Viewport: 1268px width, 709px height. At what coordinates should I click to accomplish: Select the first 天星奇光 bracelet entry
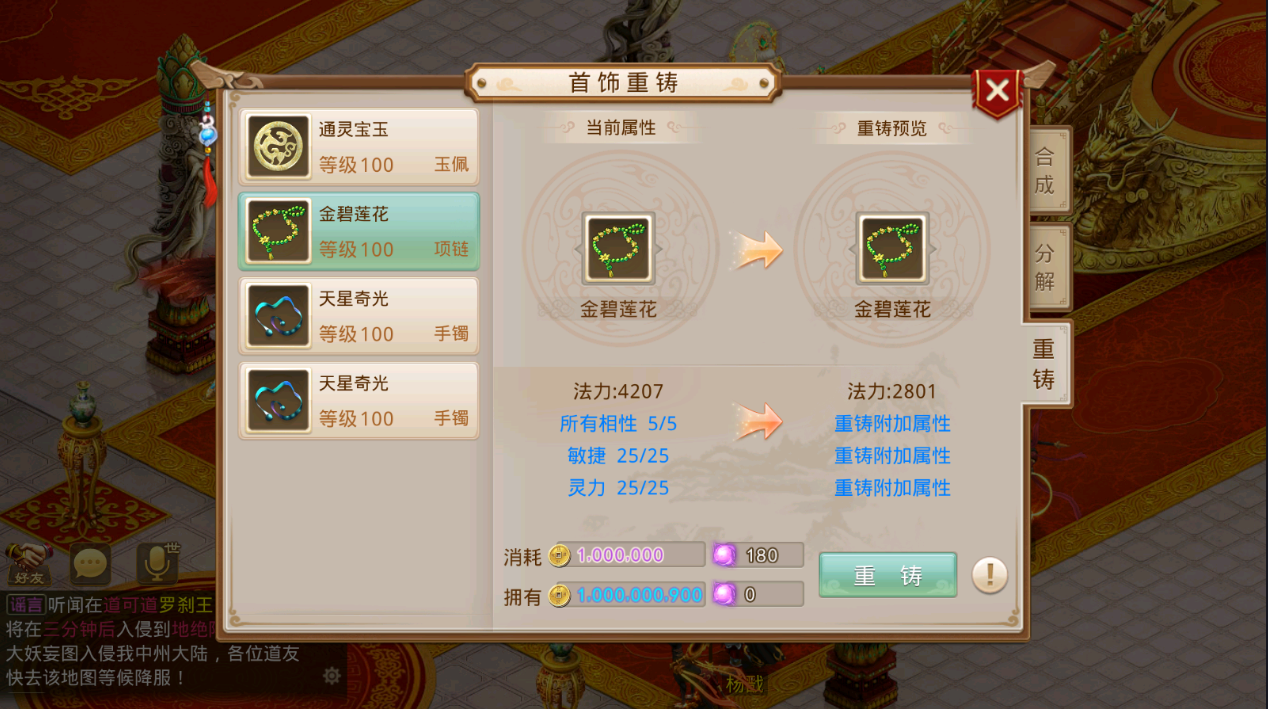(x=358, y=316)
